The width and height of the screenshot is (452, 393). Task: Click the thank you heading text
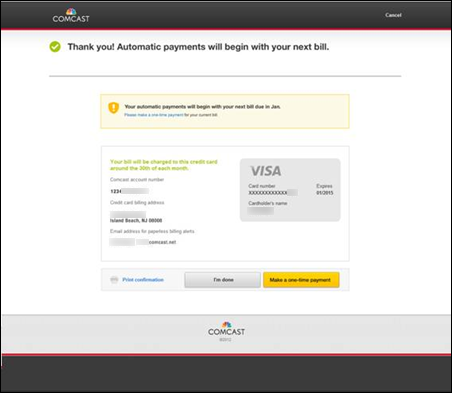tap(198, 47)
